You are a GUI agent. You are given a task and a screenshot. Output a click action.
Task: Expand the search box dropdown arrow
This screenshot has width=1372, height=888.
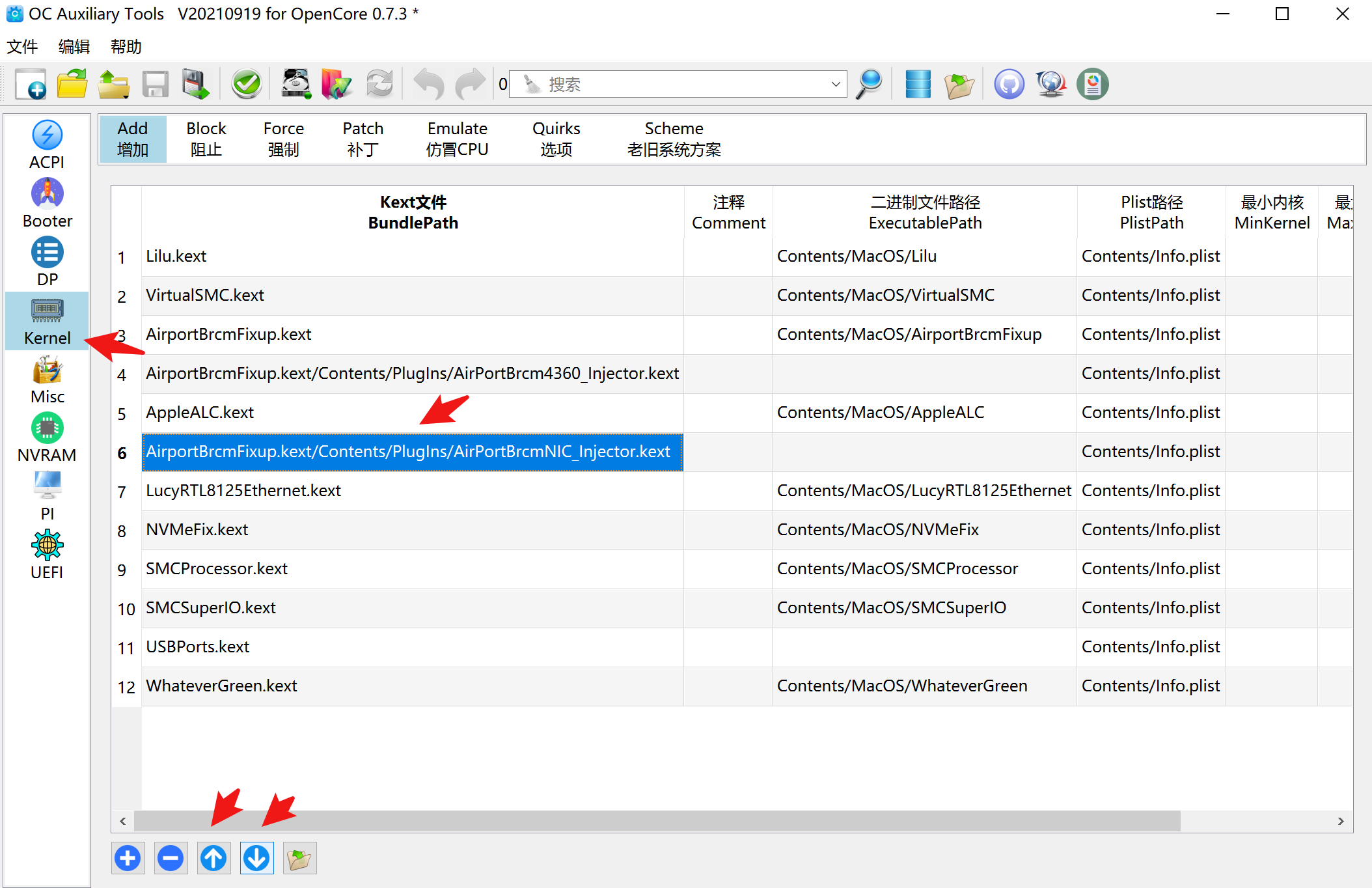(836, 84)
